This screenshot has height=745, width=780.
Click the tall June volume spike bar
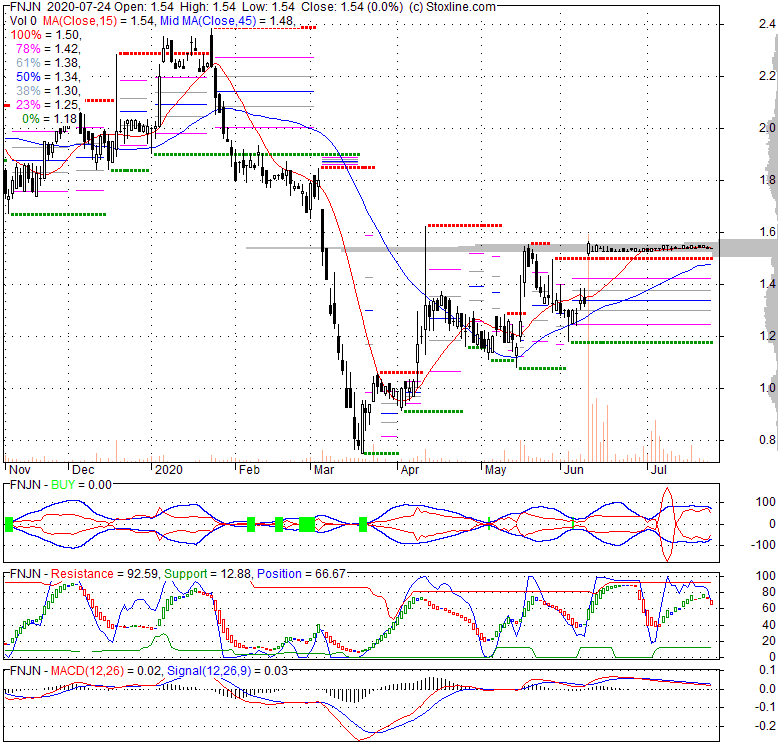[588, 348]
